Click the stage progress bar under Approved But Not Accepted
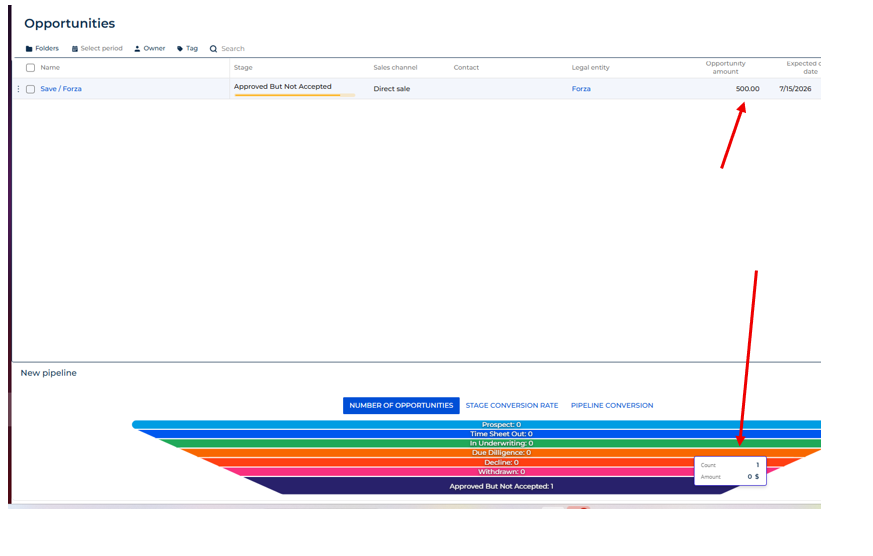The width and height of the screenshot is (873, 556). (x=295, y=95)
